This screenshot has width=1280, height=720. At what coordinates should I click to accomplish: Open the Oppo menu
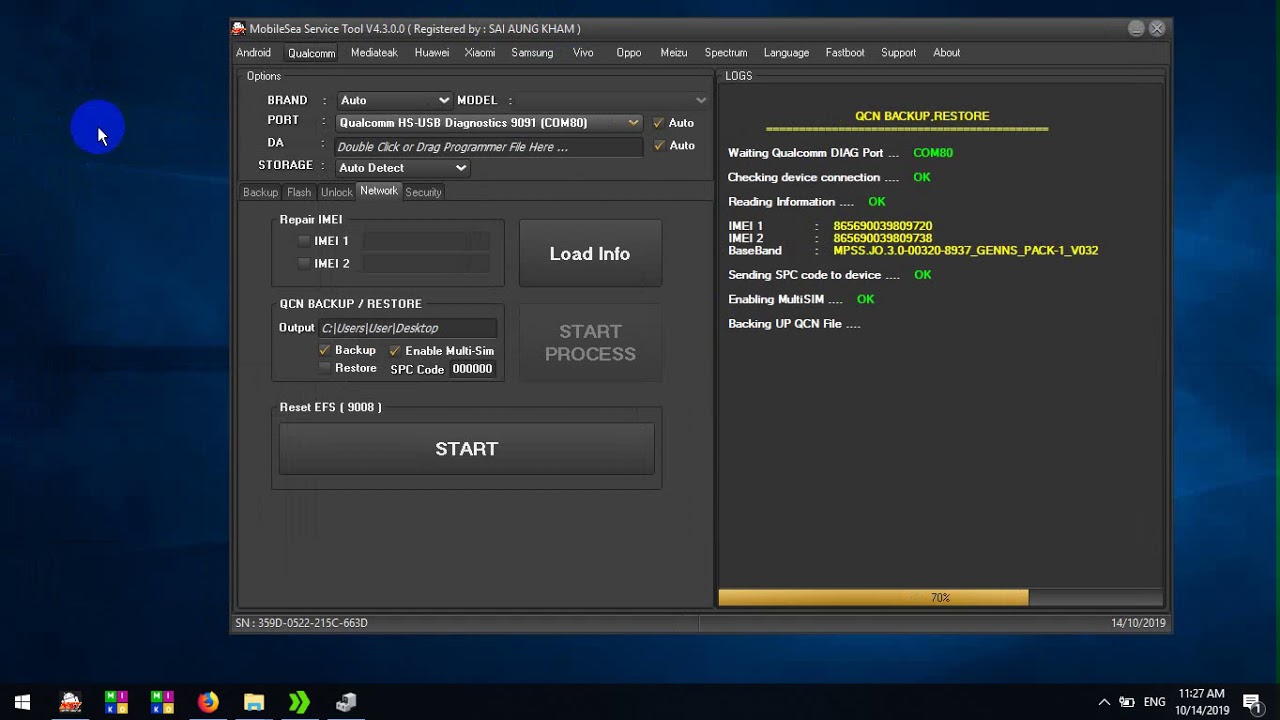629,53
